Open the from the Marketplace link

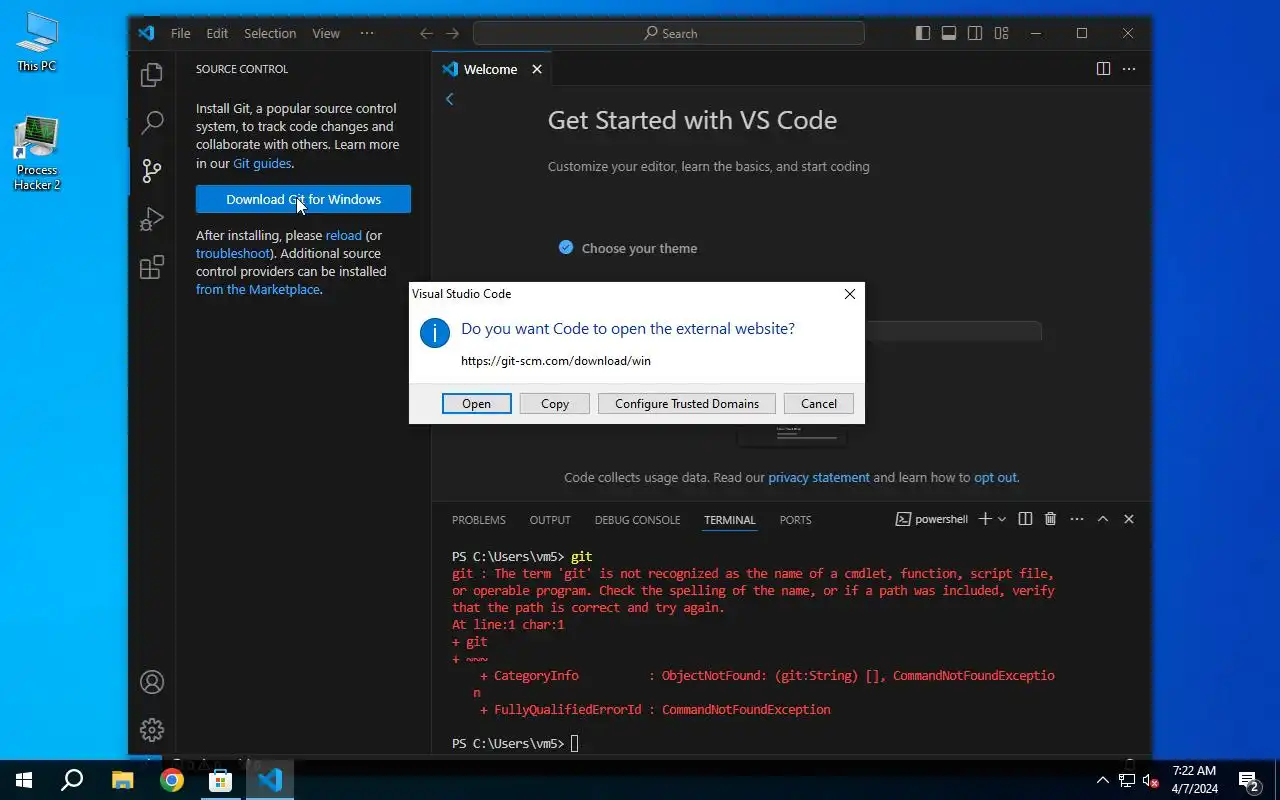pyautogui.click(x=258, y=289)
